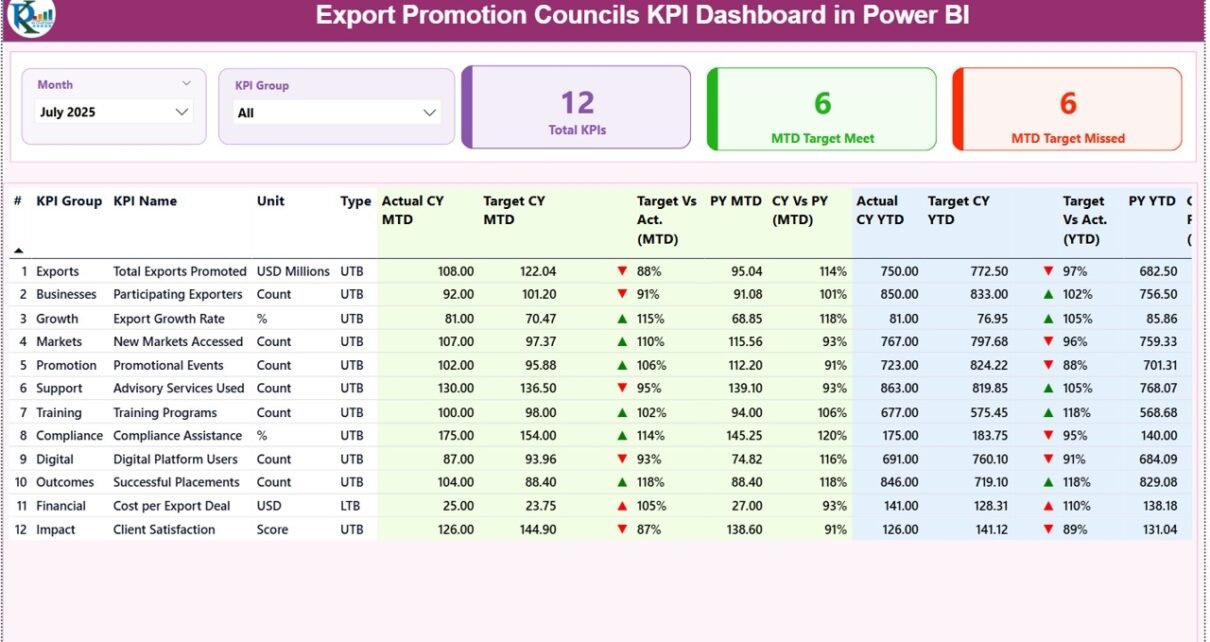Click the logo icon in the top-left corner
This screenshot has height=642, width=1210.
(30, 16)
